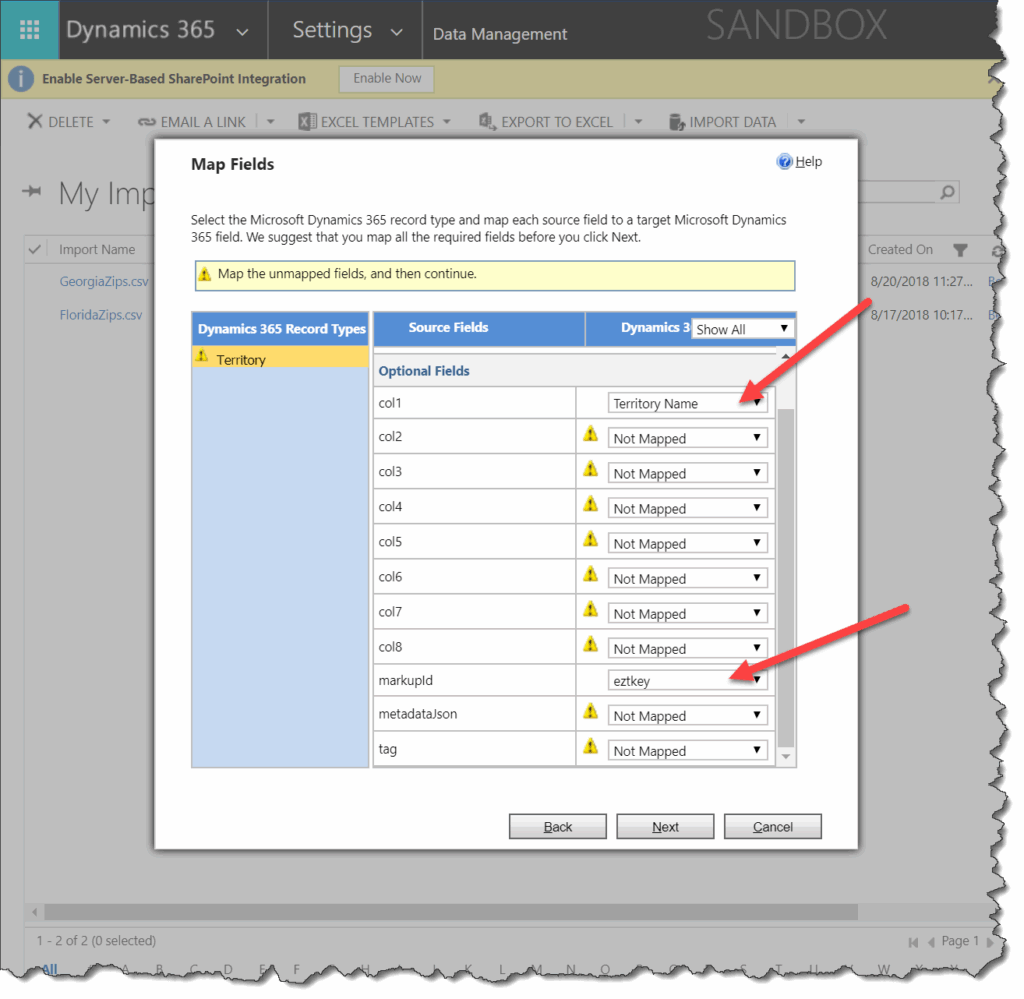Open the Show All dropdown
1024x999 pixels.
742,328
